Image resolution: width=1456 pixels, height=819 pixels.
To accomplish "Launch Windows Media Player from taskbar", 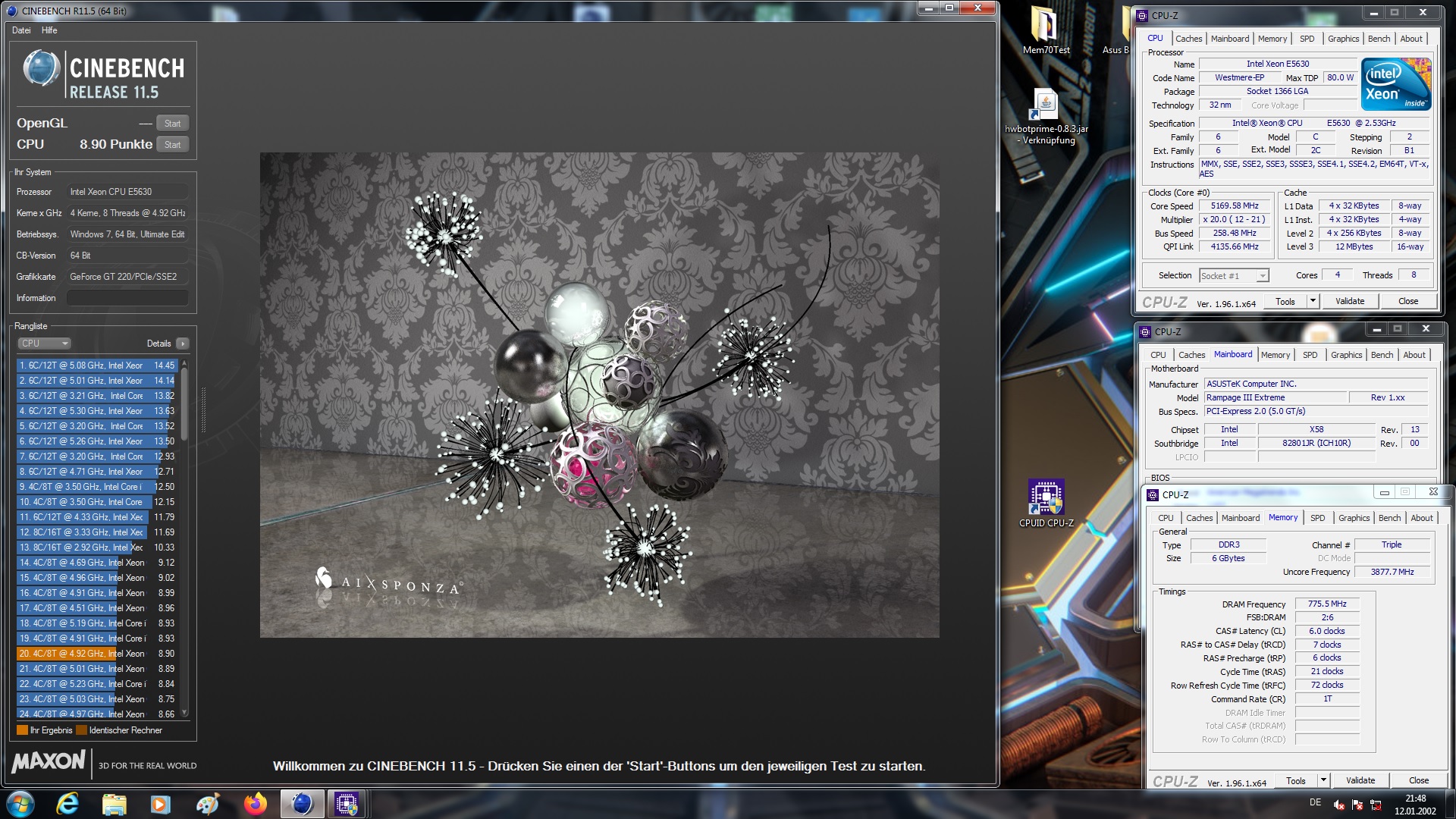I will 161,803.
